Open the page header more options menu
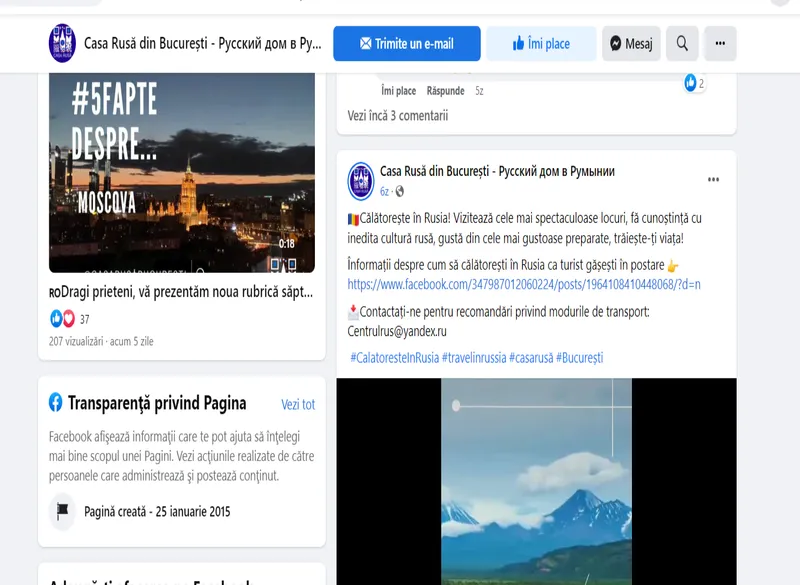The image size is (800, 585). click(720, 44)
